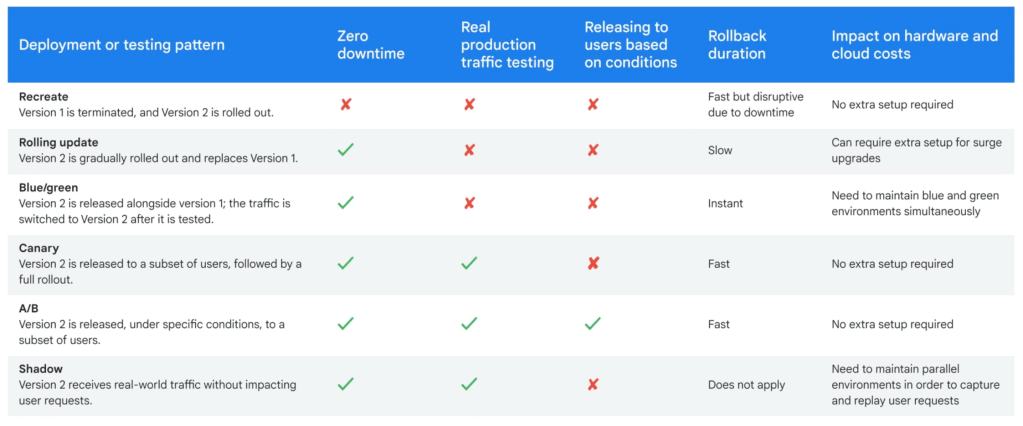Viewport: 1023px width, 426px height.
Task: Click the green check for Rolling update zero downtime
Action: pyautogui.click(x=346, y=150)
